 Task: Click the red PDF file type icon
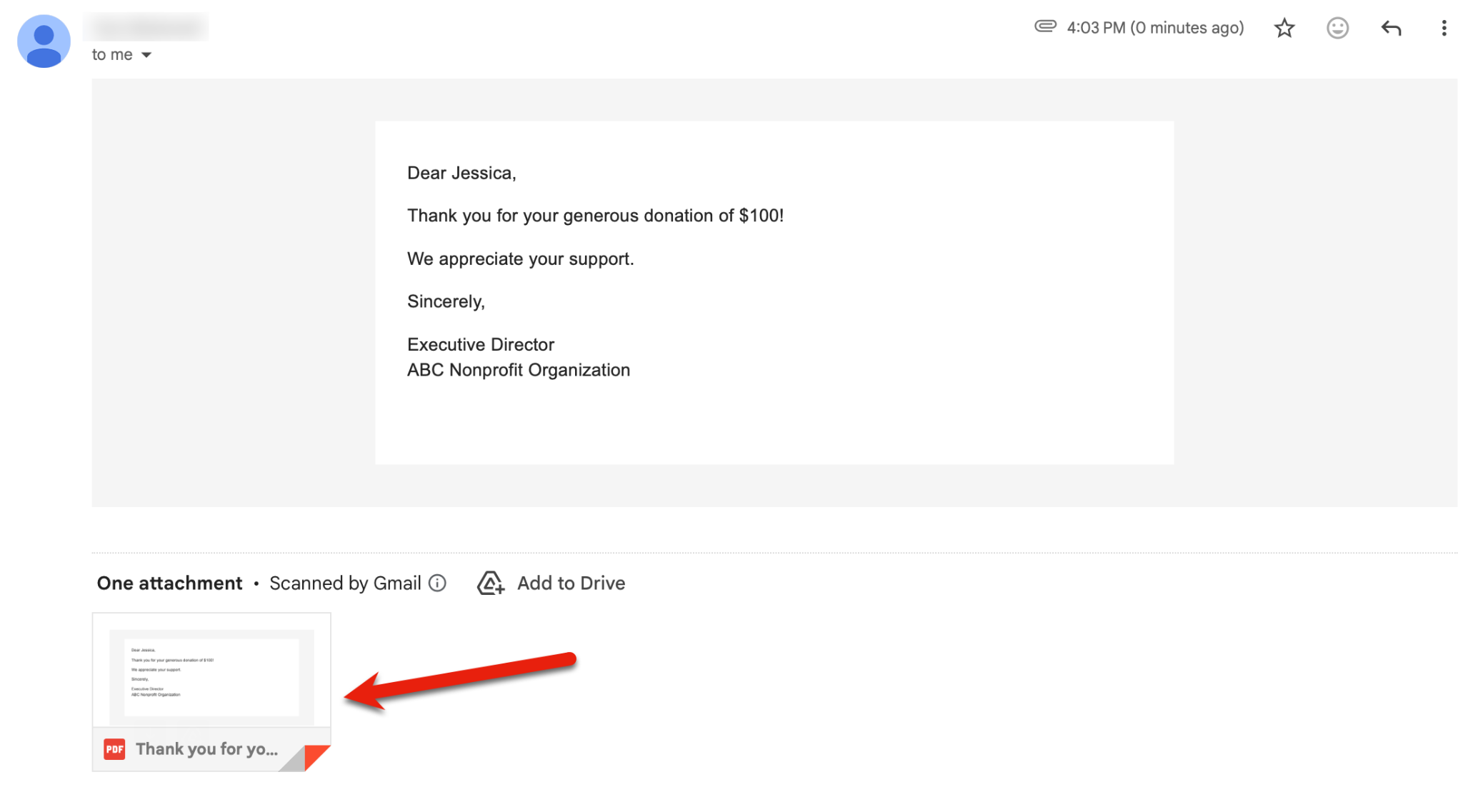pos(114,748)
